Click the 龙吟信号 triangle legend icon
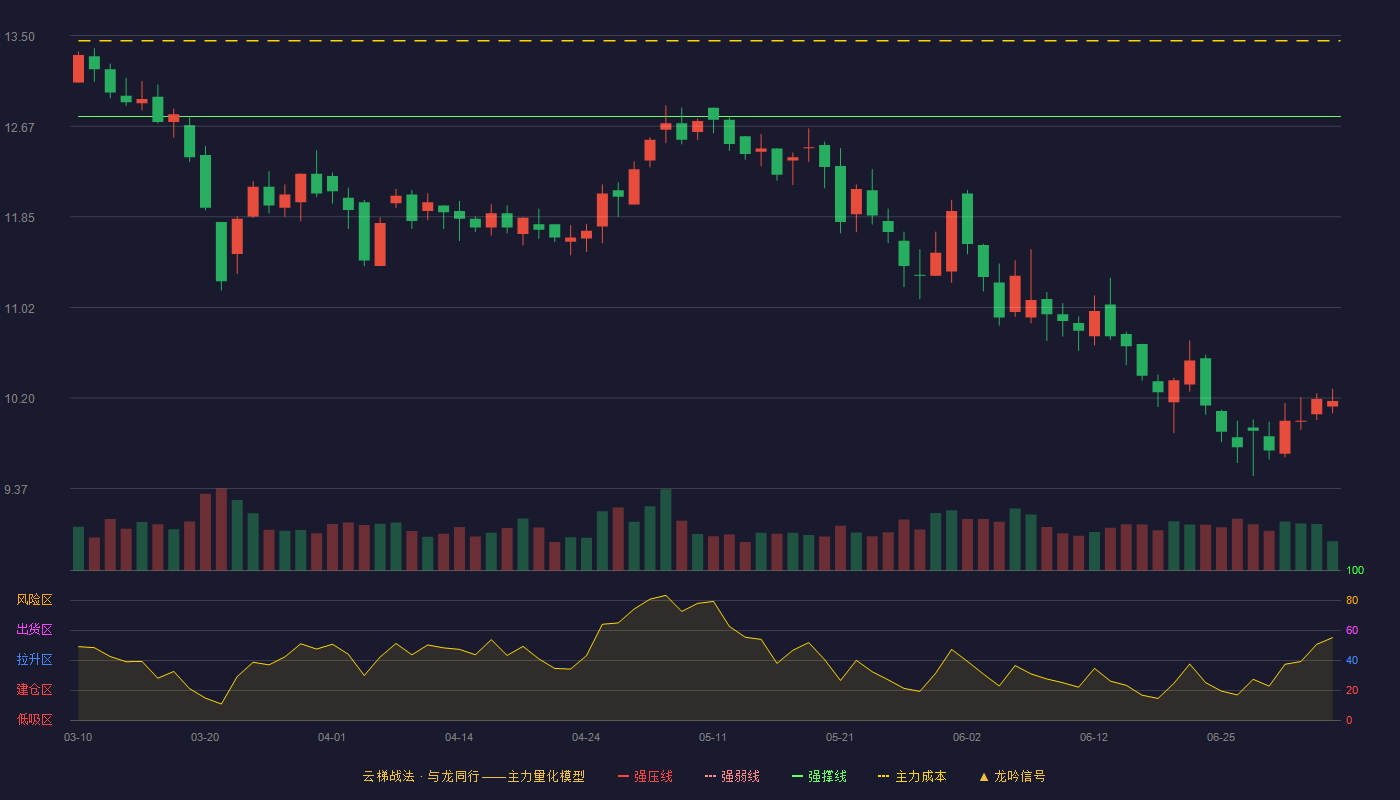This screenshot has height=800, width=1400. click(983, 776)
